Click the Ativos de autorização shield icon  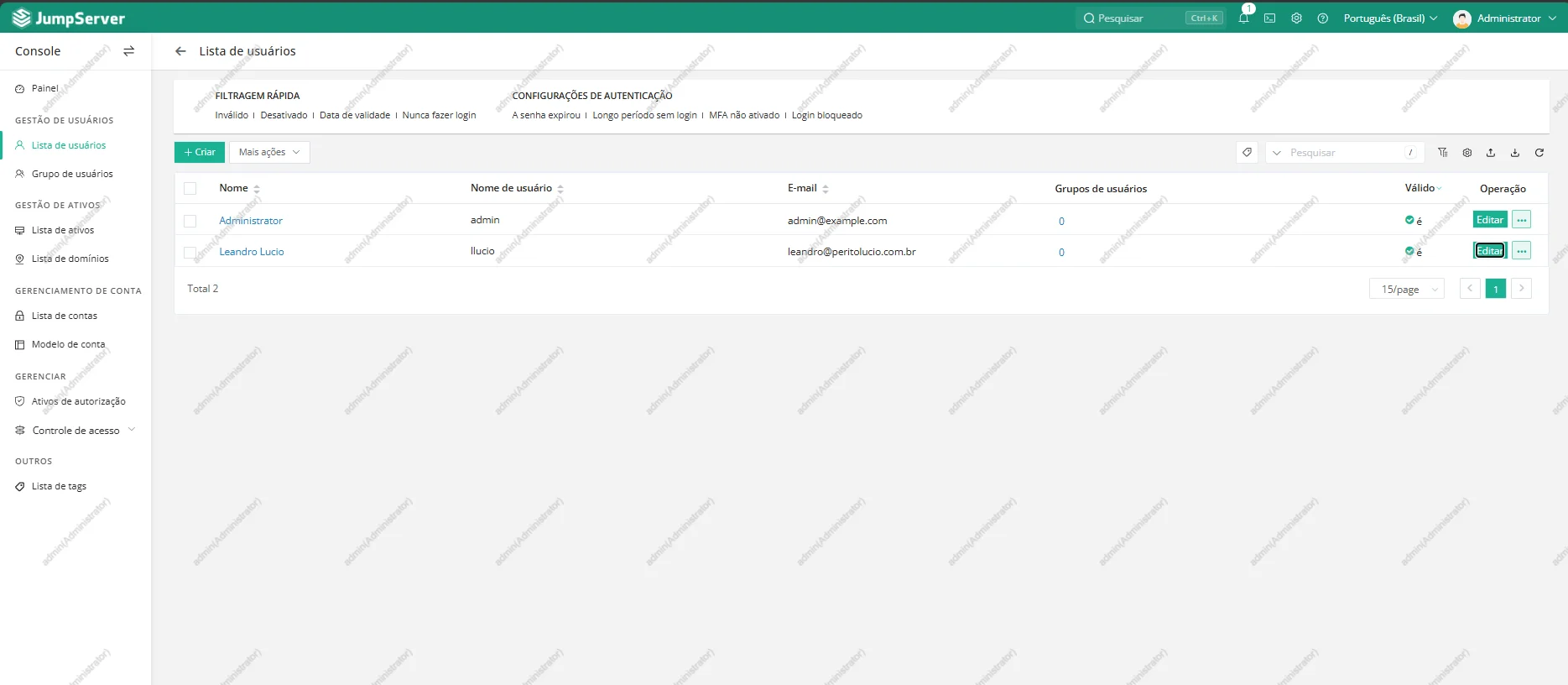20,401
